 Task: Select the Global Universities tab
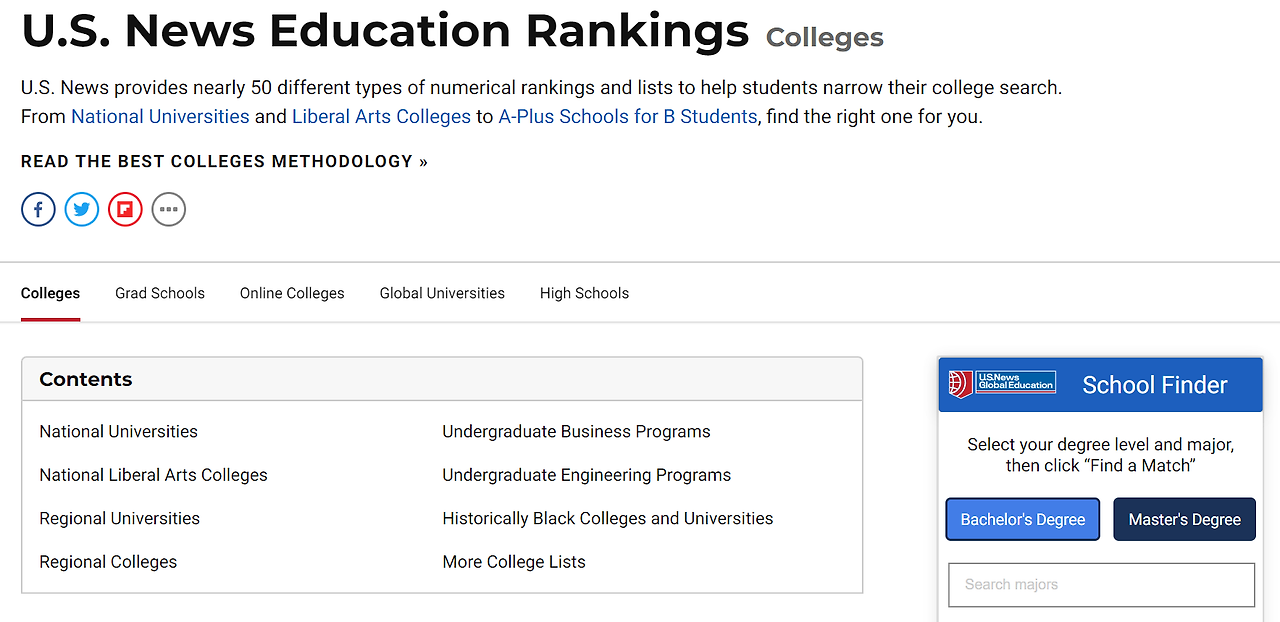(442, 293)
